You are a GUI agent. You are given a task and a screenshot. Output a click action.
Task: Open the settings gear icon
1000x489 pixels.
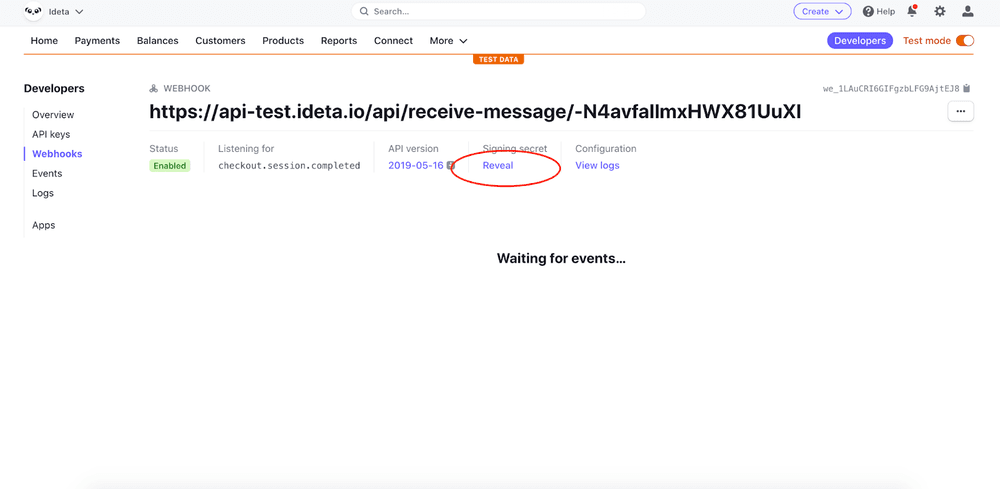click(940, 11)
